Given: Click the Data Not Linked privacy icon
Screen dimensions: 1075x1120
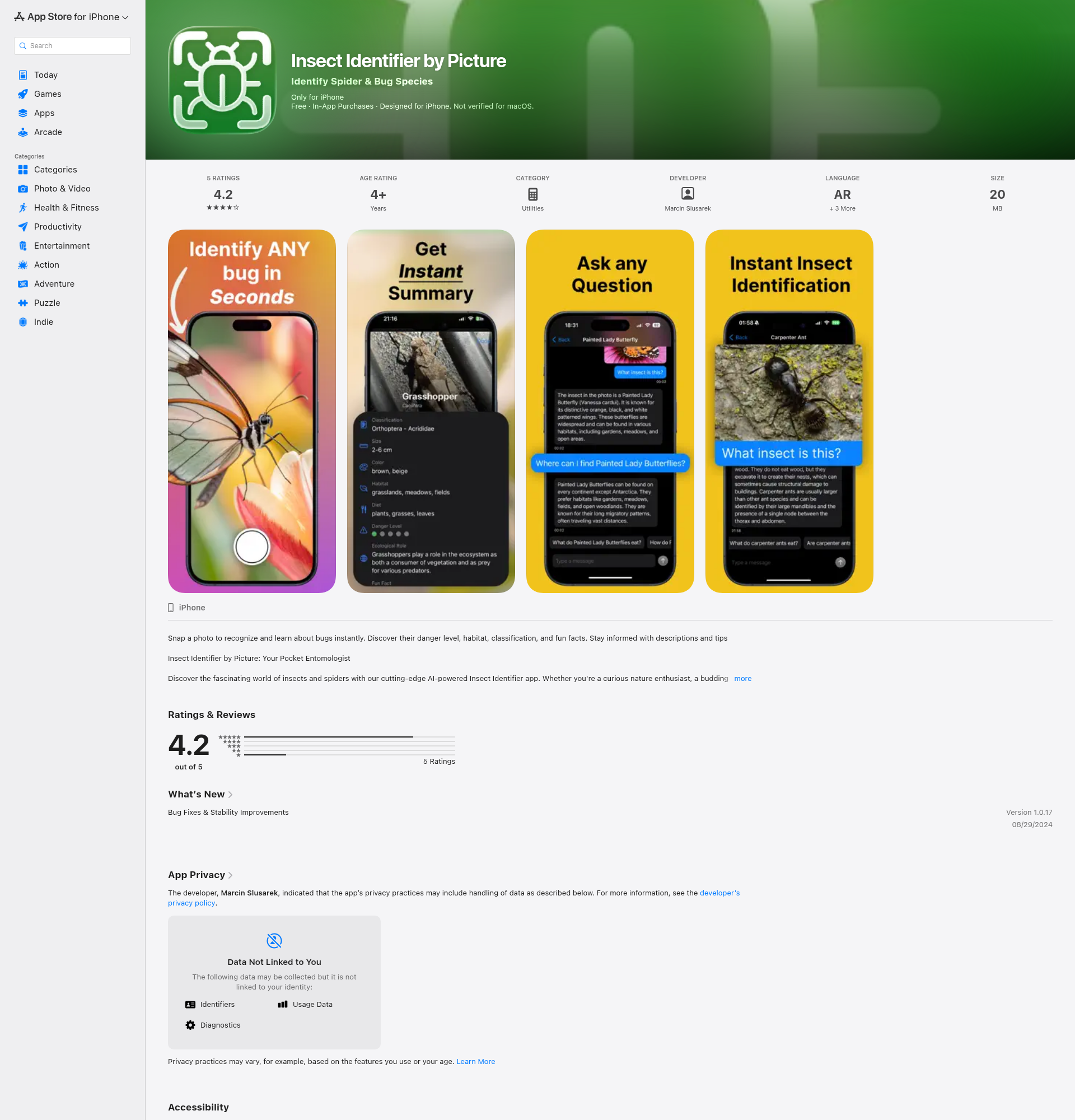Looking at the screenshot, I should coord(274,940).
